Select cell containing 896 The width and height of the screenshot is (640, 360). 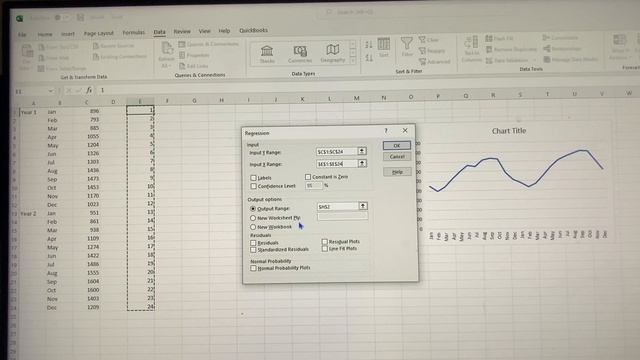(87, 111)
